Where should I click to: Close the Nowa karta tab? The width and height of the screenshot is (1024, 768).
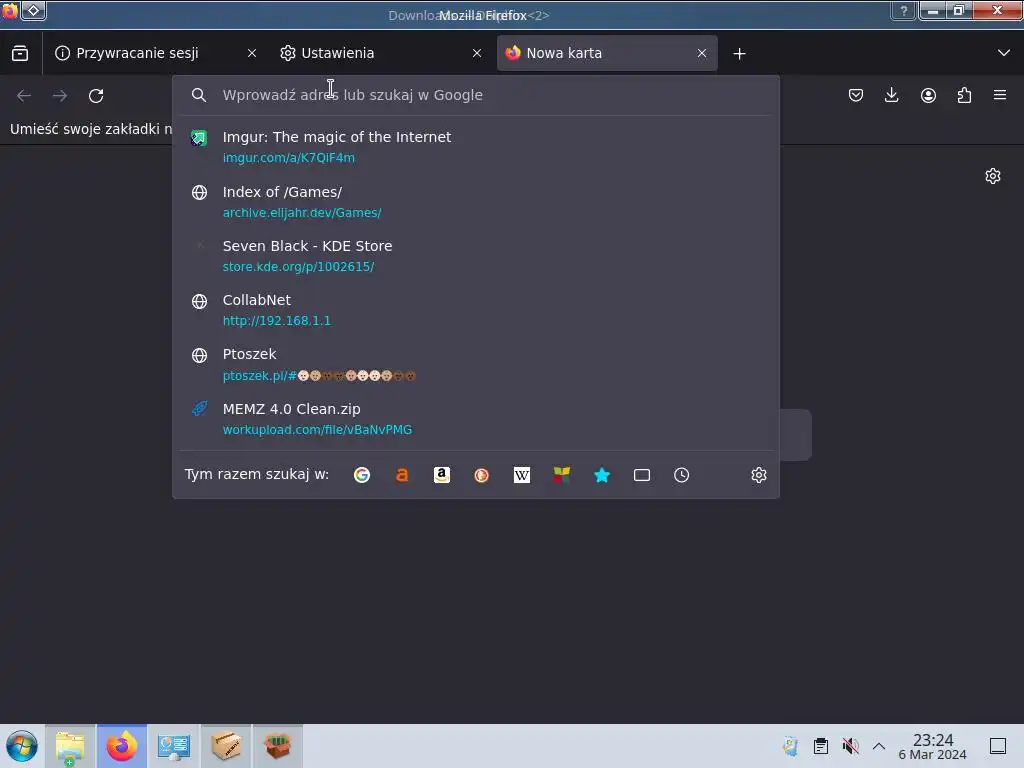(702, 53)
